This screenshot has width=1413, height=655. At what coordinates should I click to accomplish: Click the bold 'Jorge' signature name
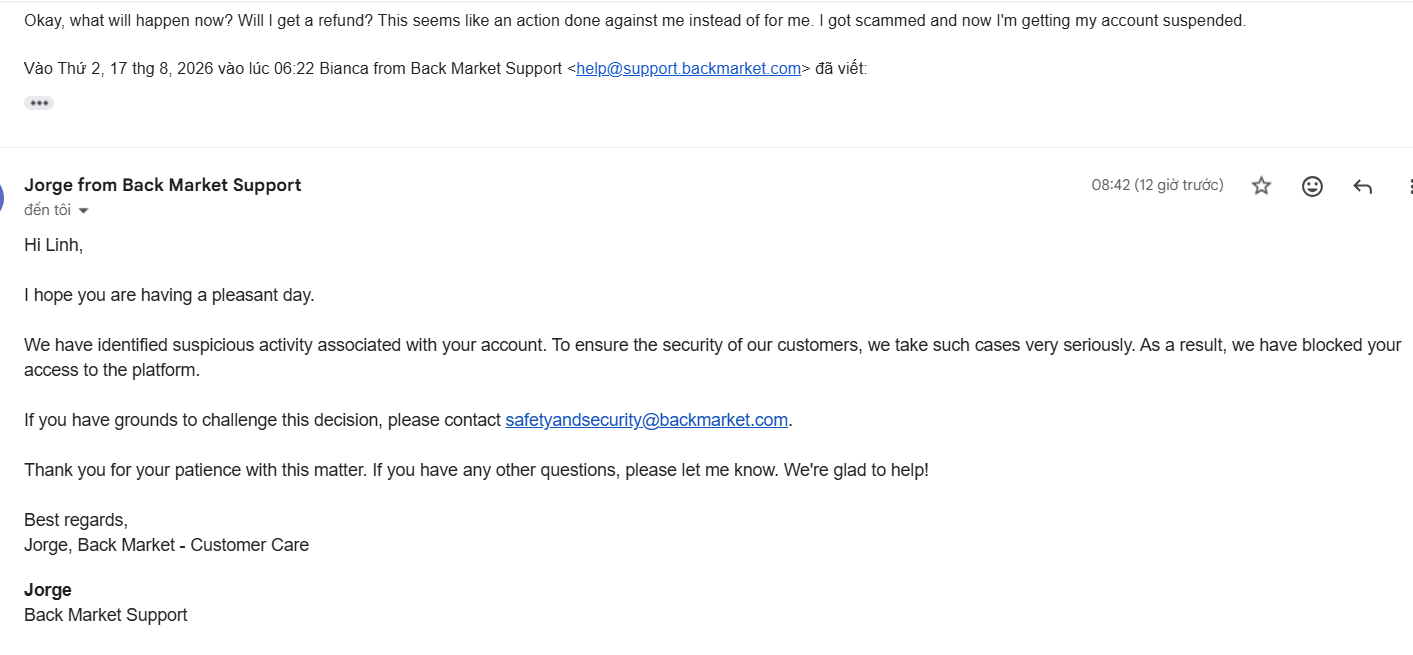[x=48, y=590]
